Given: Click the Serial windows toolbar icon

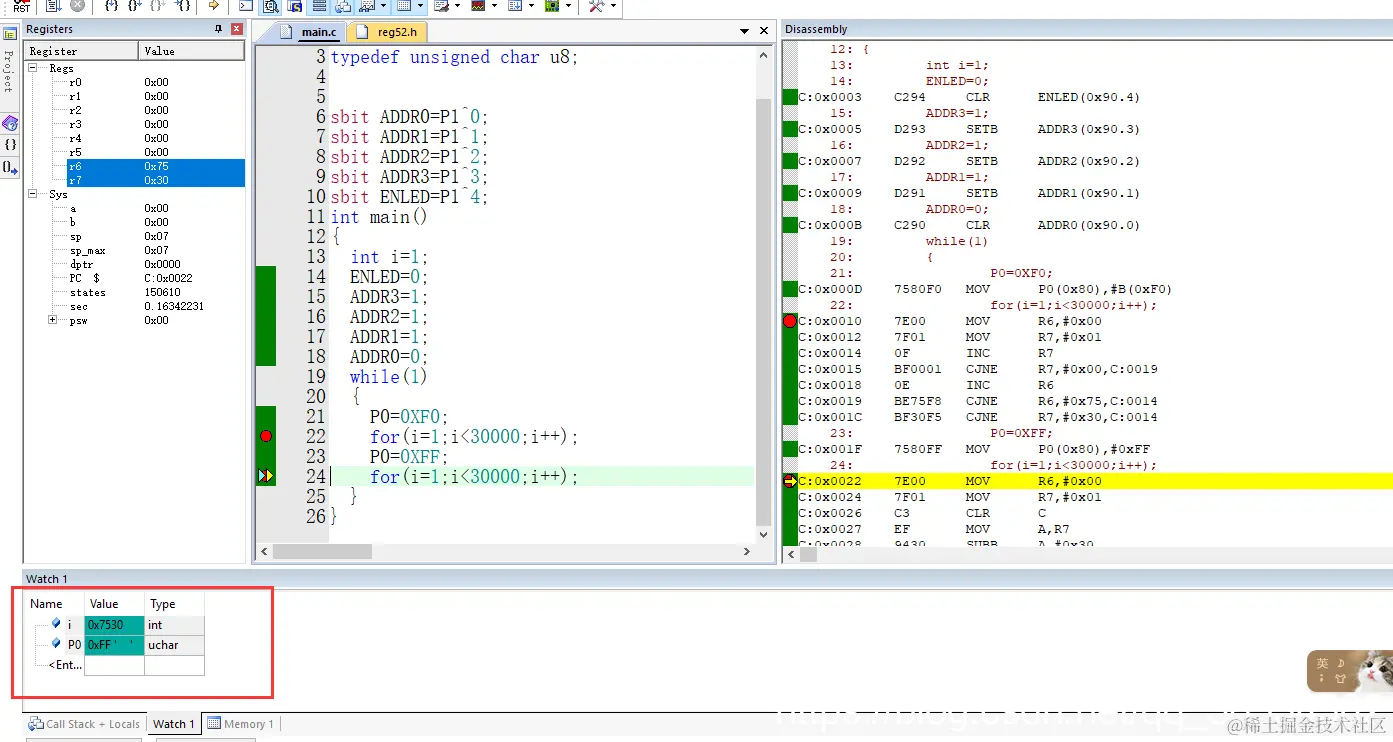Looking at the screenshot, I should 440,6.
